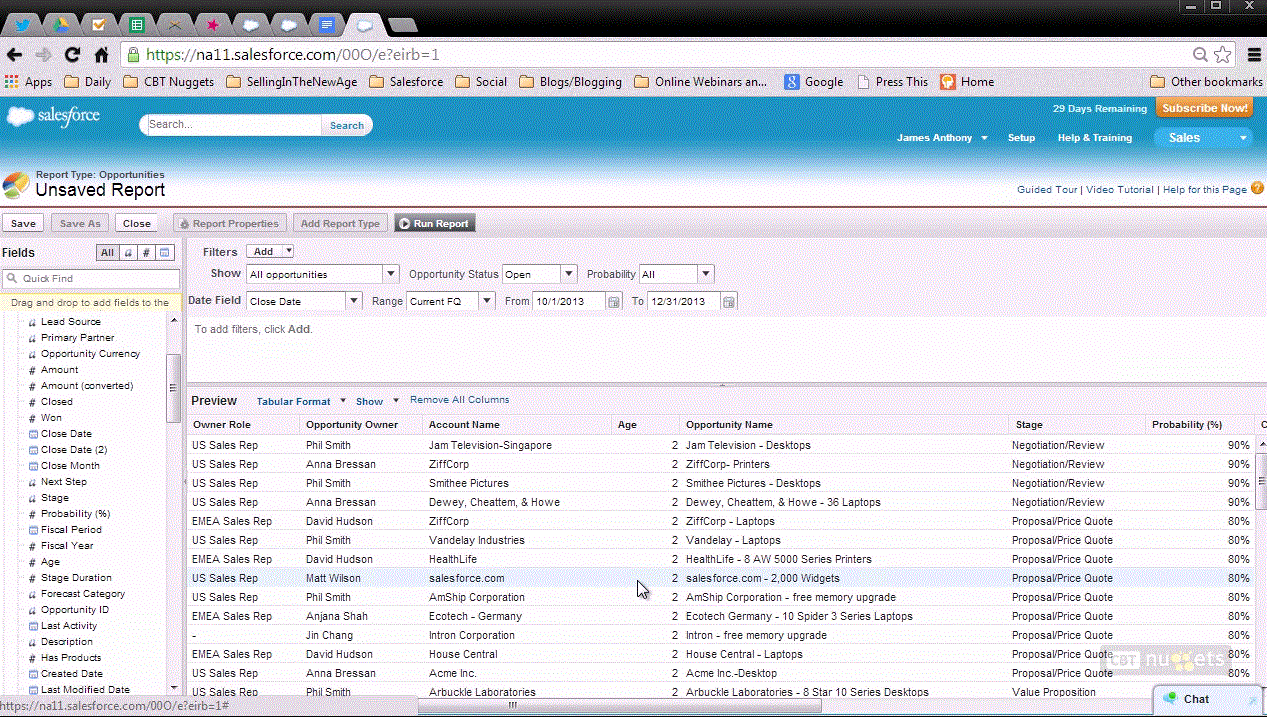Click Remove All Columns link

pyautogui.click(x=460, y=400)
